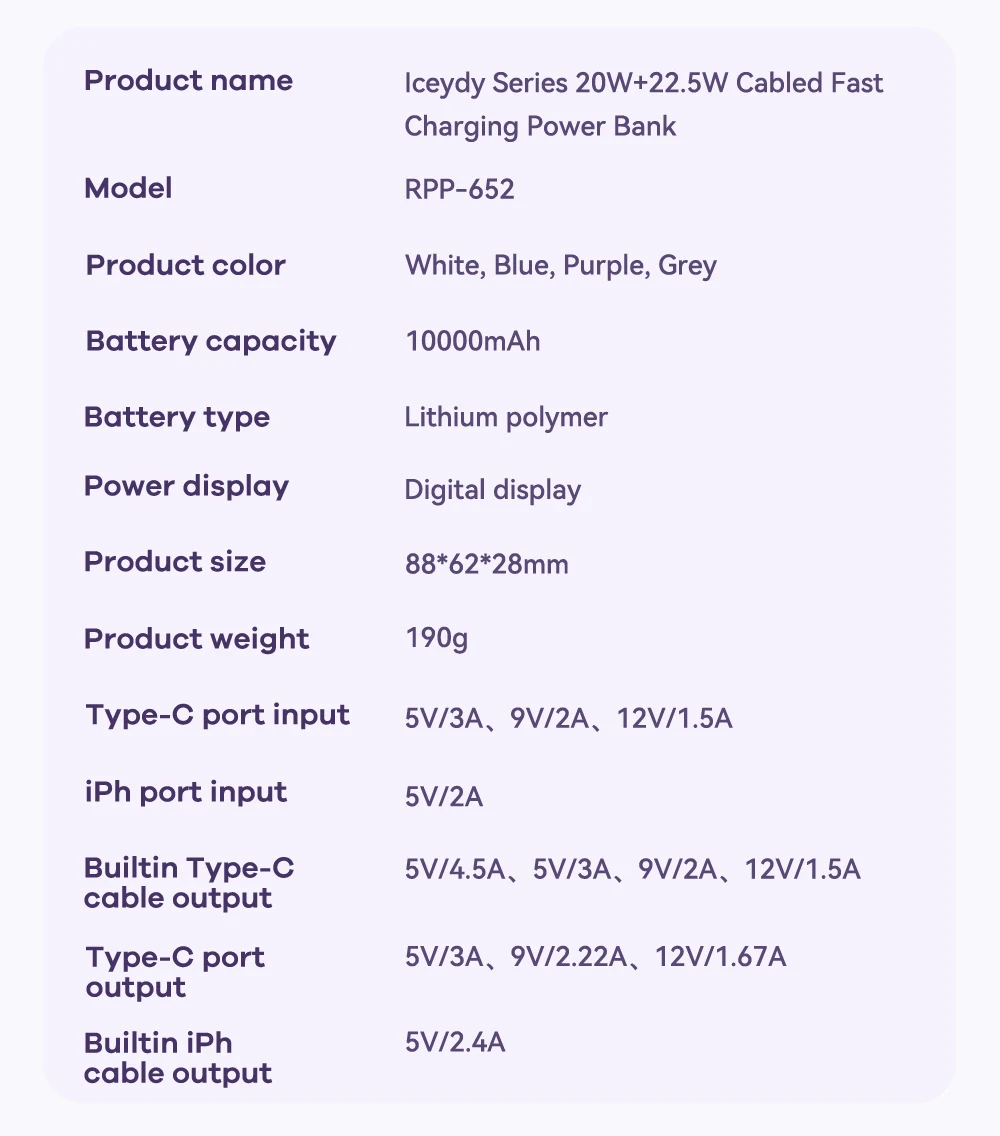Select the White, Blue, Purple, Grey value
Image resolution: width=1000 pixels, height=1136 pixels.
pos(560,265)
